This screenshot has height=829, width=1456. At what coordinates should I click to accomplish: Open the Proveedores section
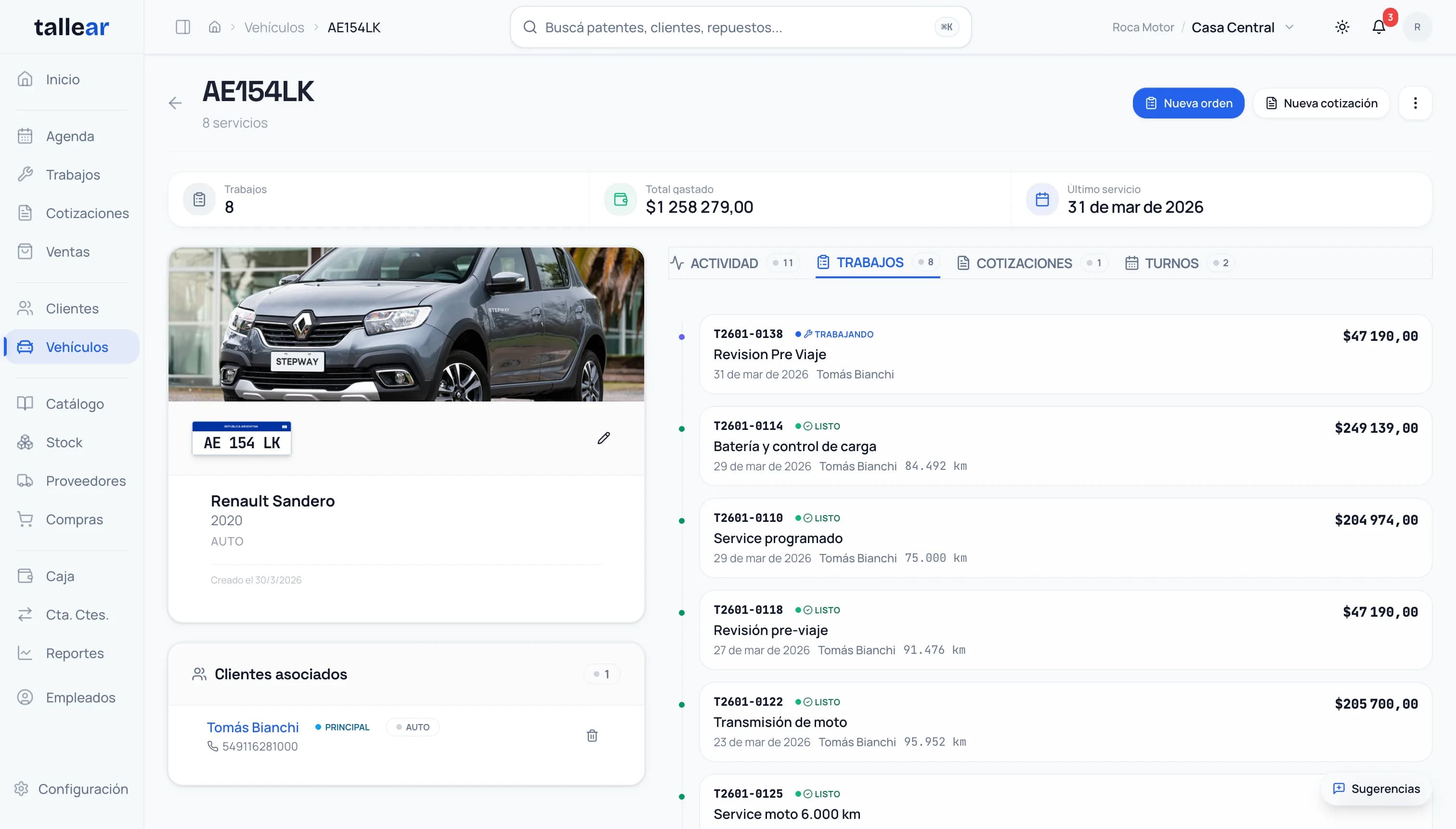85,480
